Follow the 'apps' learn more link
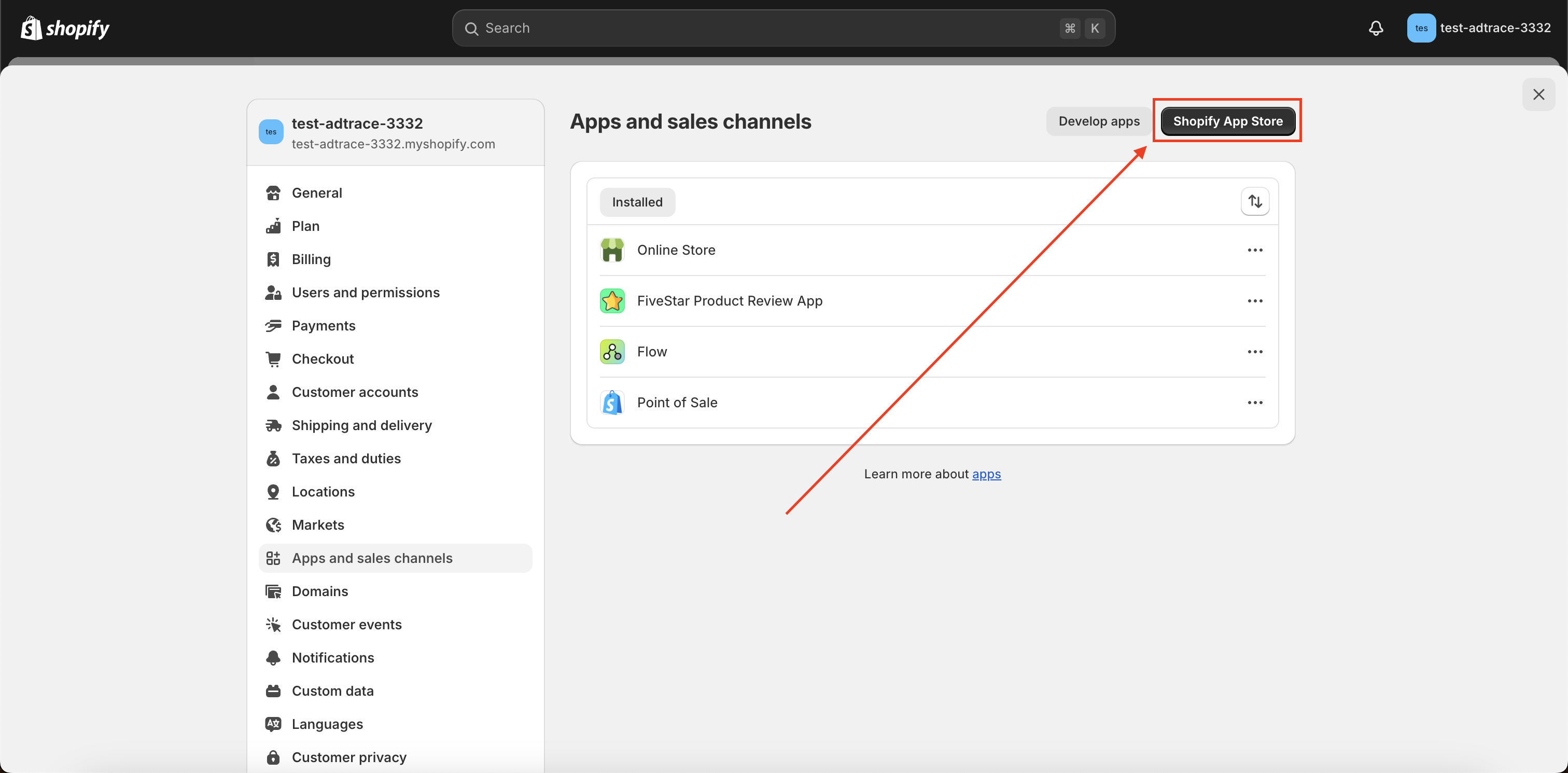The width and height of the screenshot is (1568, 773). pos(986,474)
